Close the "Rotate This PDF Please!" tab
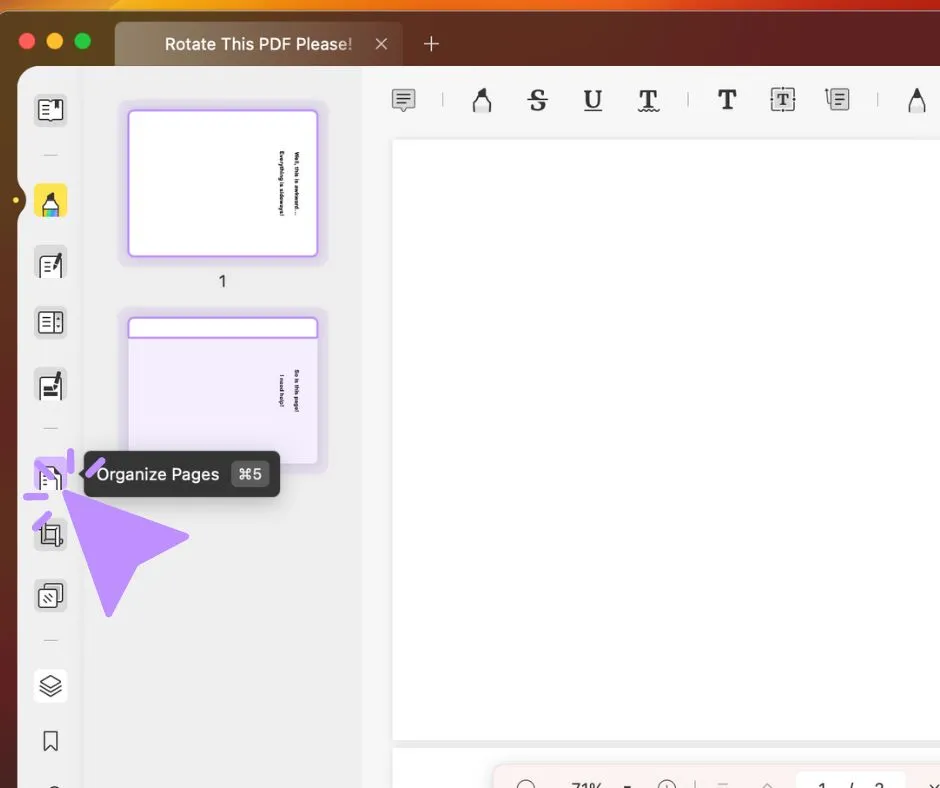 (381, 44)
